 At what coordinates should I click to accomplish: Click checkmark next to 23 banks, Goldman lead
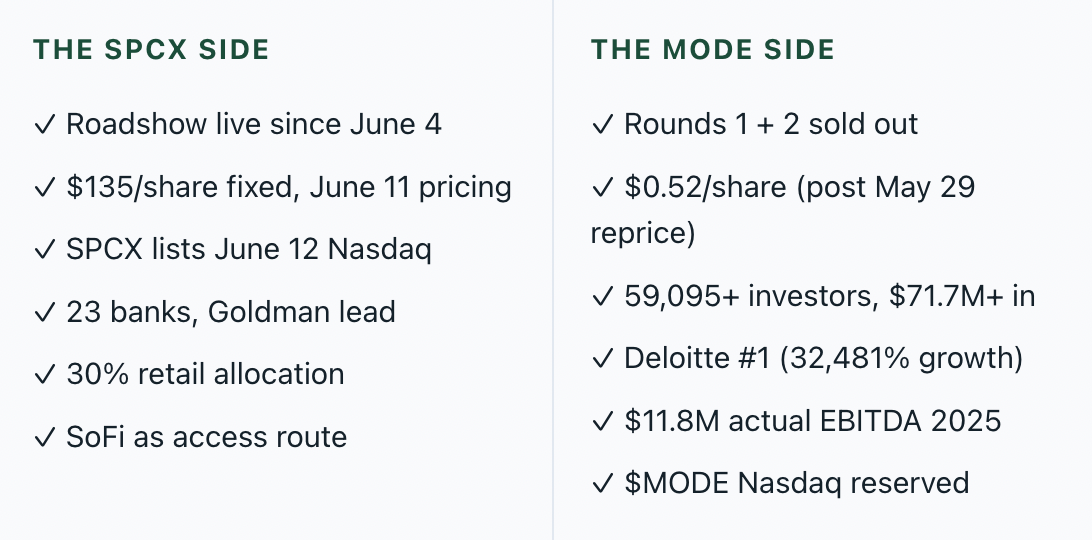point(45,312)
